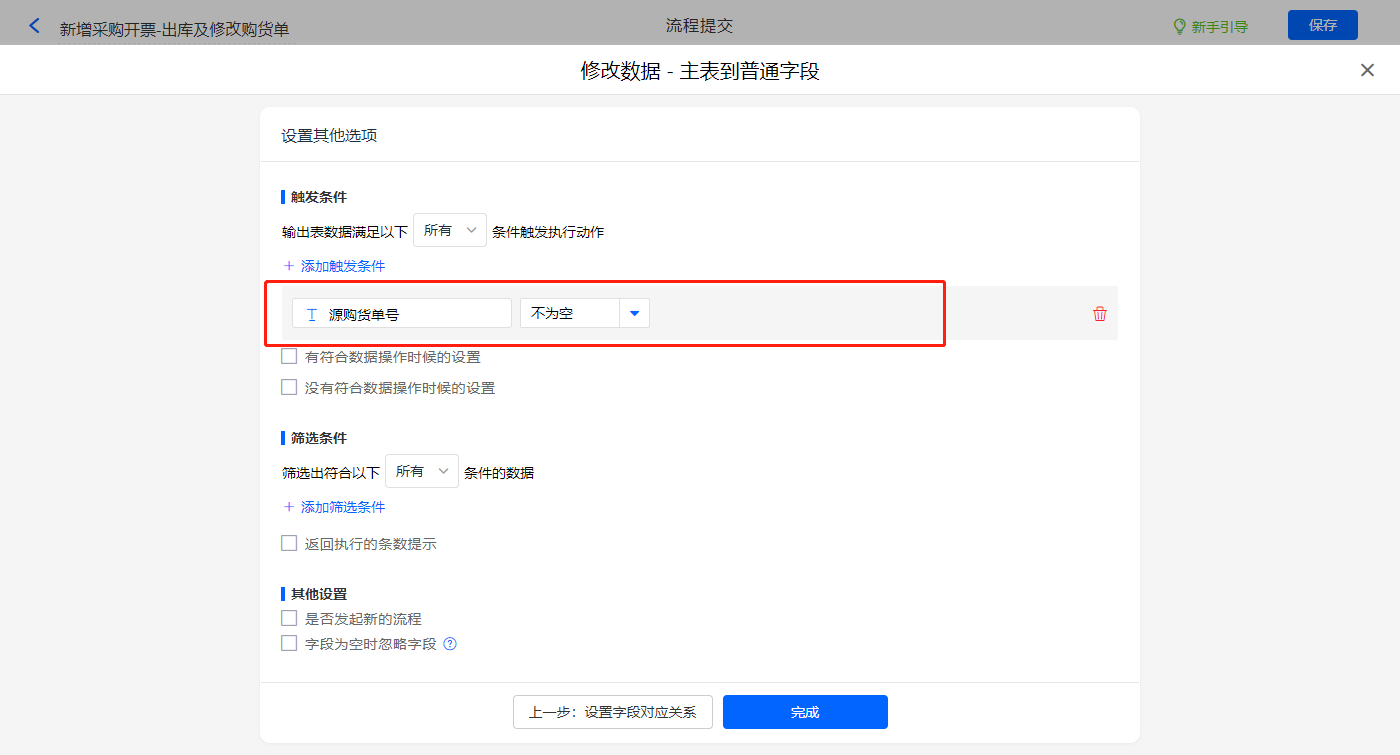Click the 新手引导 lightbulb icon
Viewport: 1400px width, 755px height.
coord(1179,26)
